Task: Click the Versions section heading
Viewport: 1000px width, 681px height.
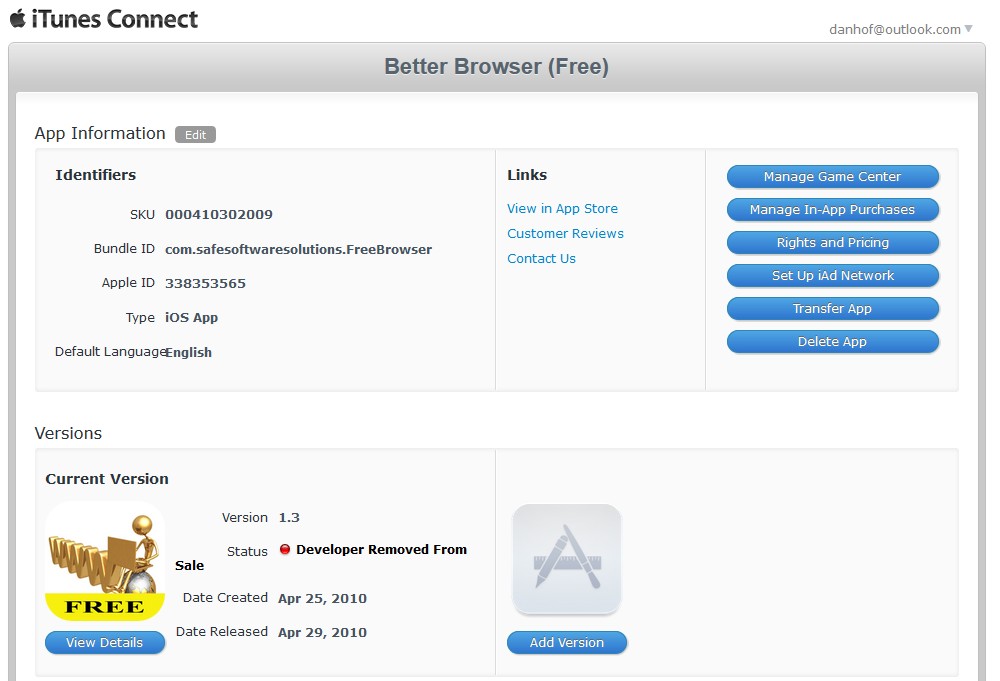Action: 68,434
